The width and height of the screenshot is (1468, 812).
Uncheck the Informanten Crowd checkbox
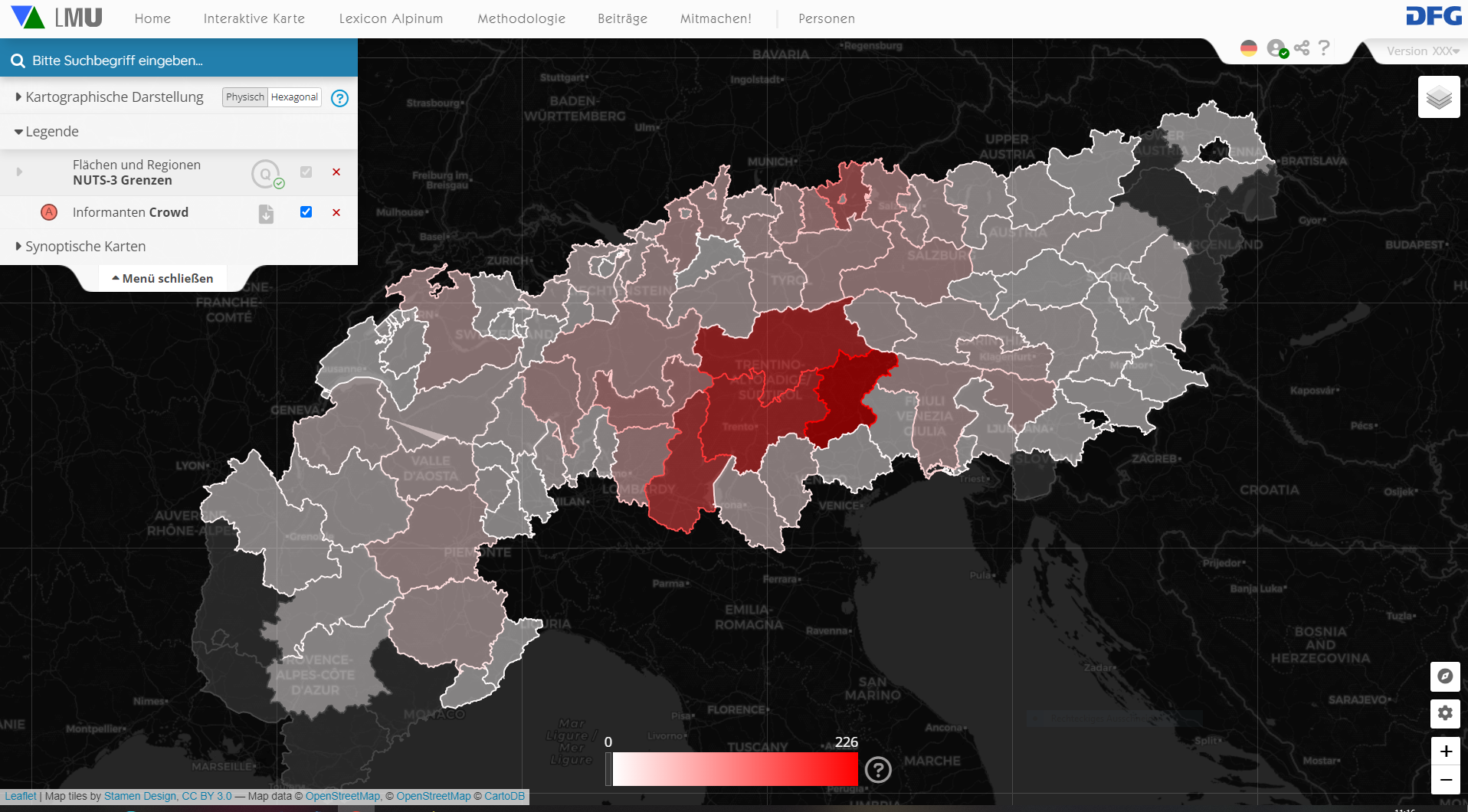pyautogui.click(x=306, y=212)
